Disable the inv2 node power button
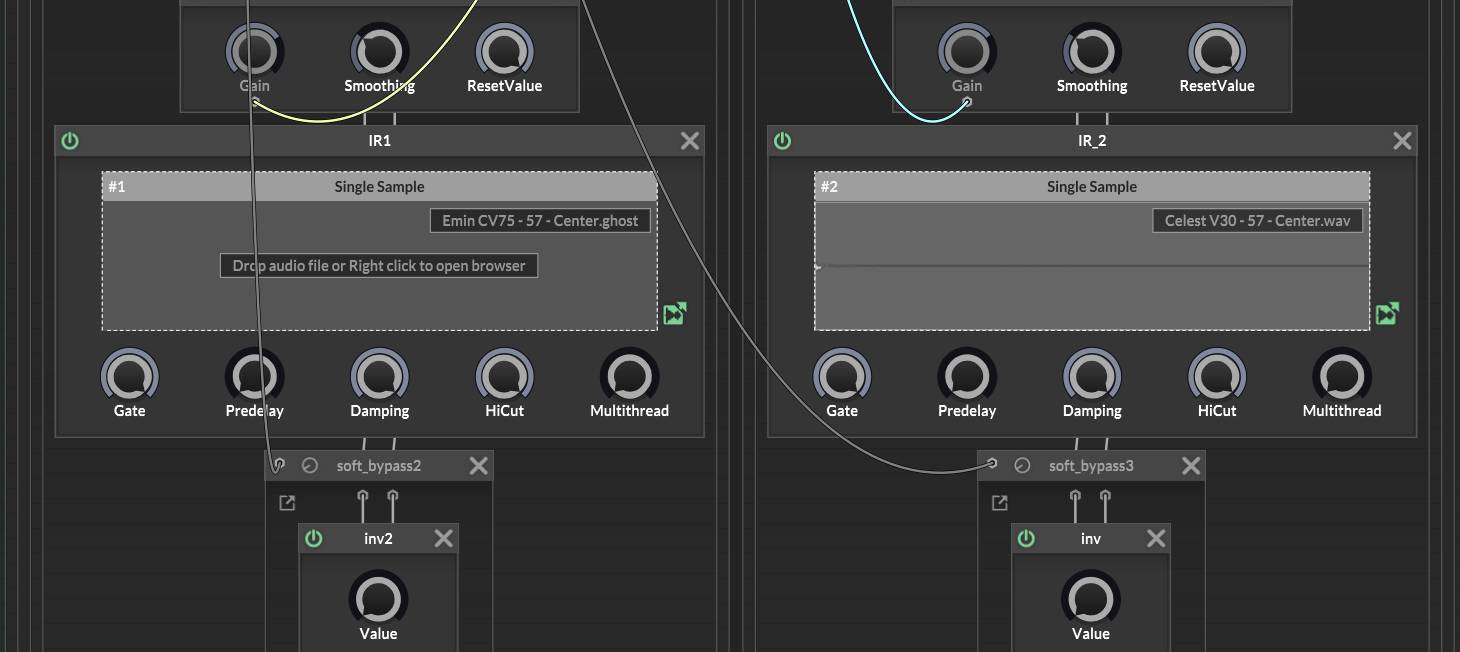This screenshot has height=652, width=1460. point(314,539)
